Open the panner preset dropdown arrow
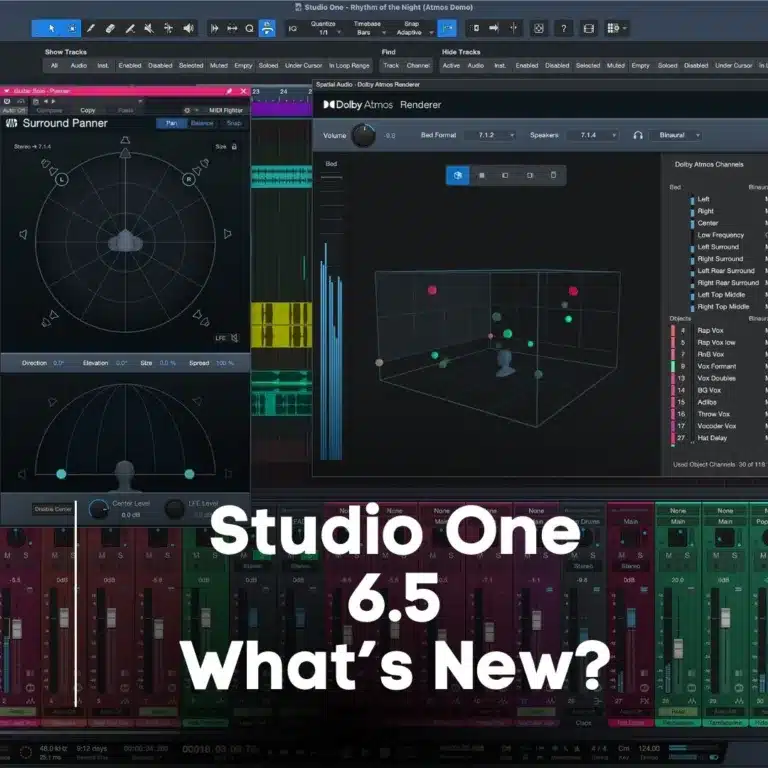Screen dimensions: 768x768 [x=140, y=101]
